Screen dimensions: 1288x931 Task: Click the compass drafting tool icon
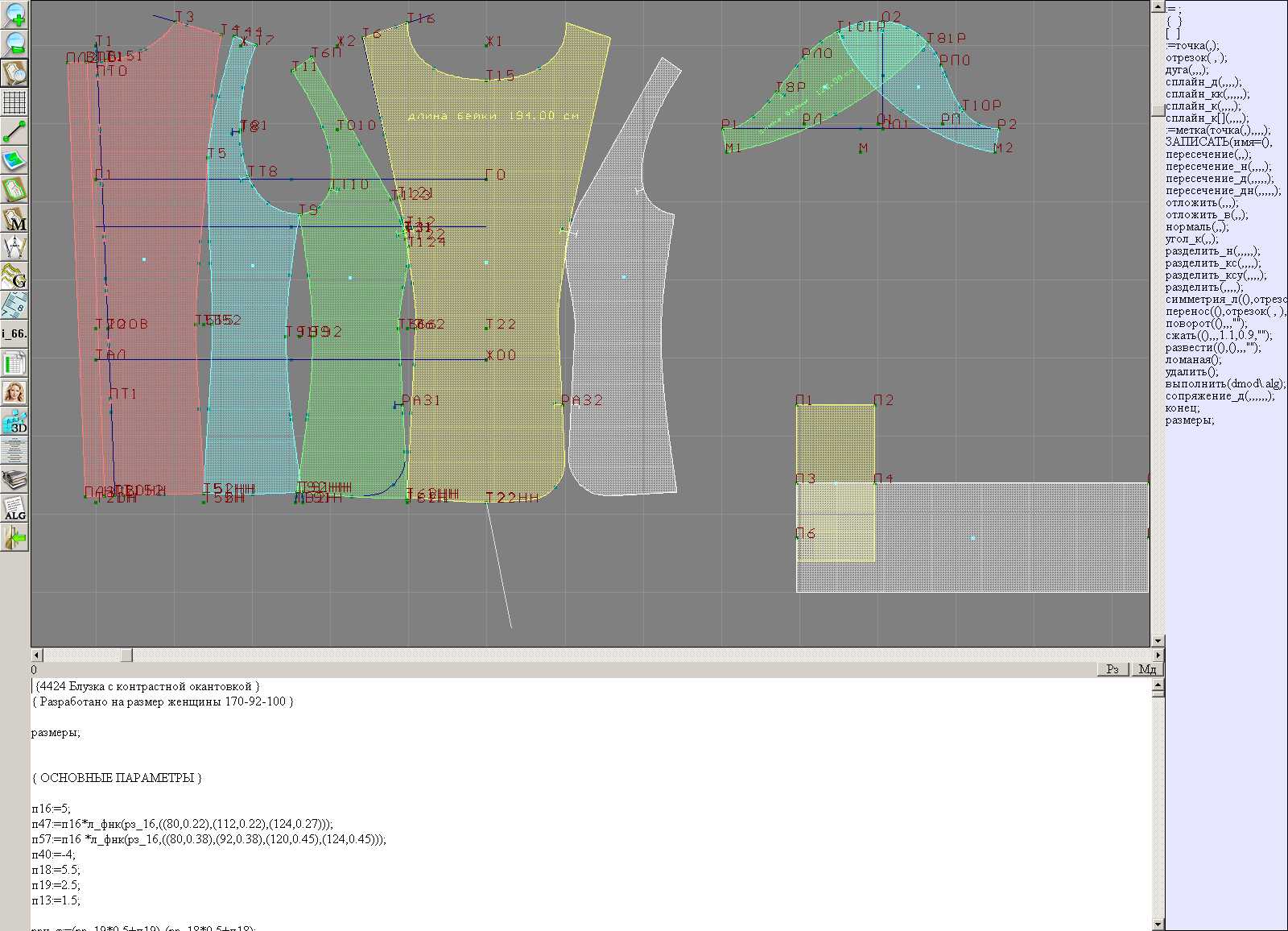pos(14,248)
